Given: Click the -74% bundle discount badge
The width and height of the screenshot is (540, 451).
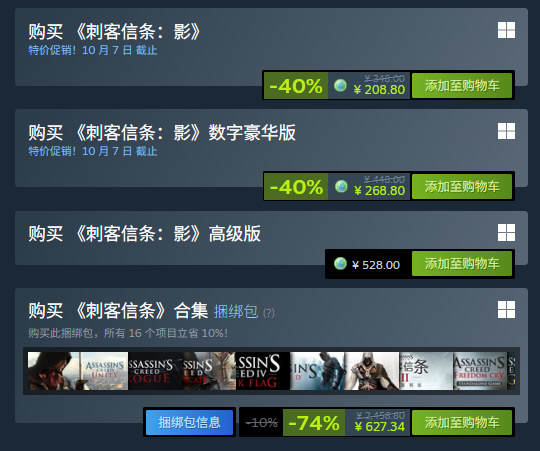Looking at the screenshot, I should tap(314, 422).
